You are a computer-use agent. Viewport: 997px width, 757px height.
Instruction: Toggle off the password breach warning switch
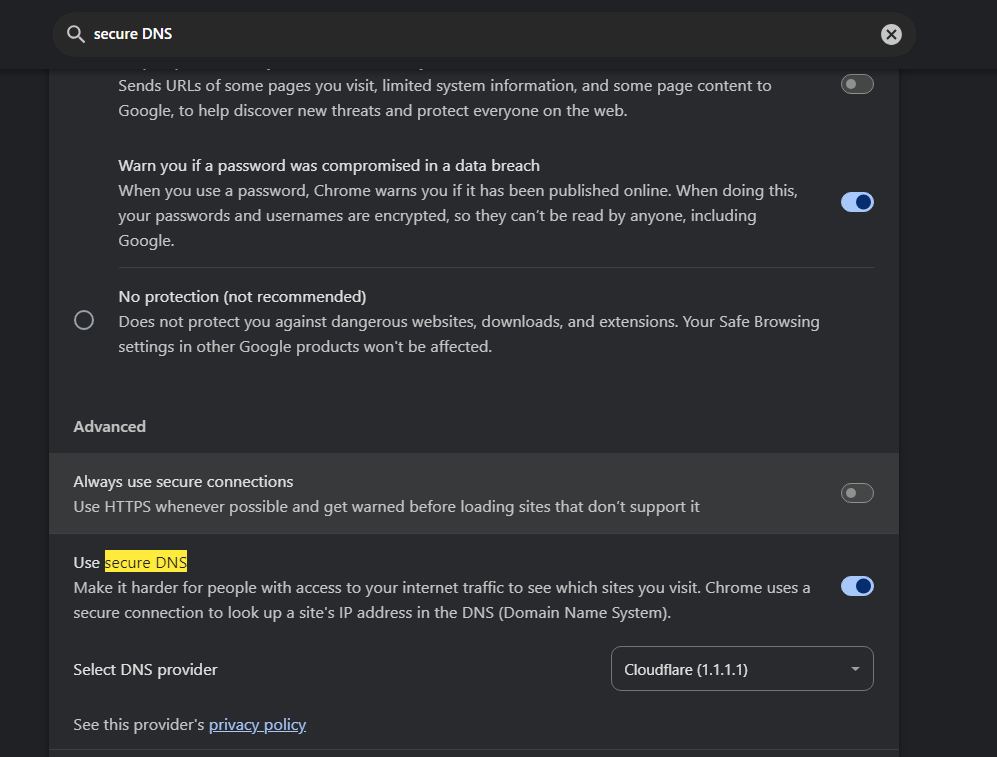857,201
